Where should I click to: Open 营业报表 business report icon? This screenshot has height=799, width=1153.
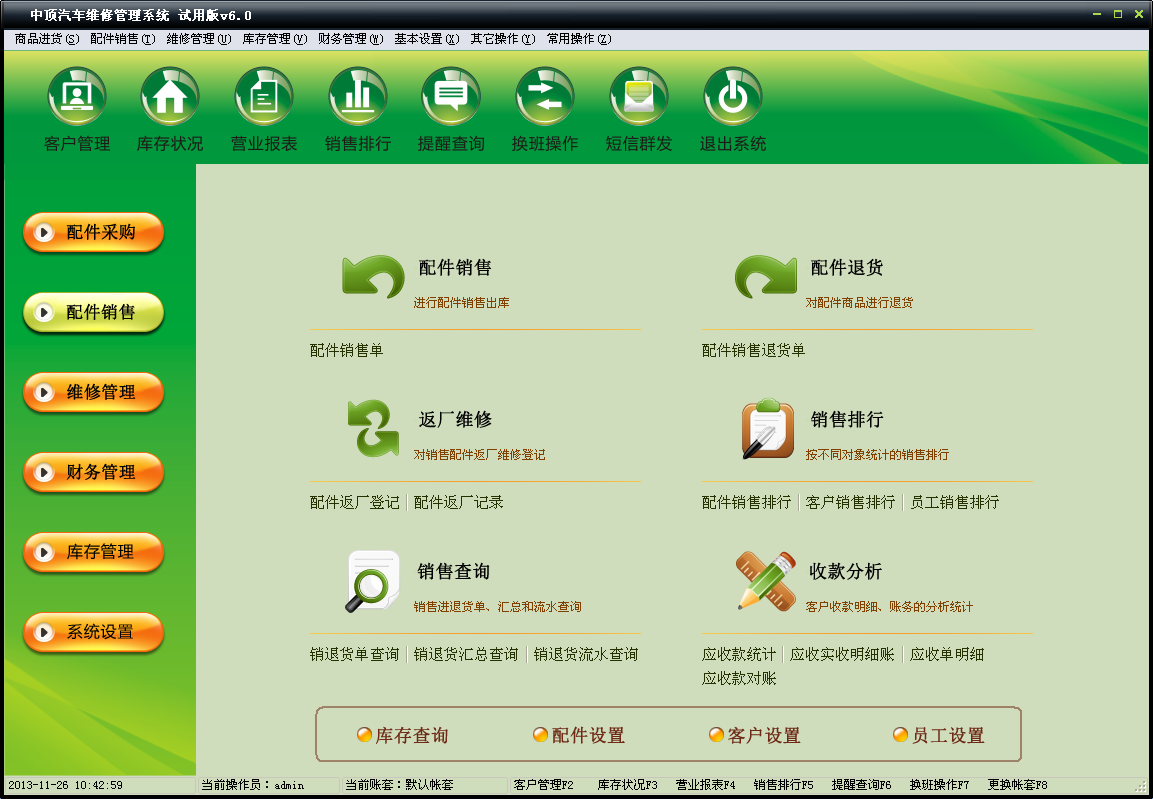[x=264, y=96]
